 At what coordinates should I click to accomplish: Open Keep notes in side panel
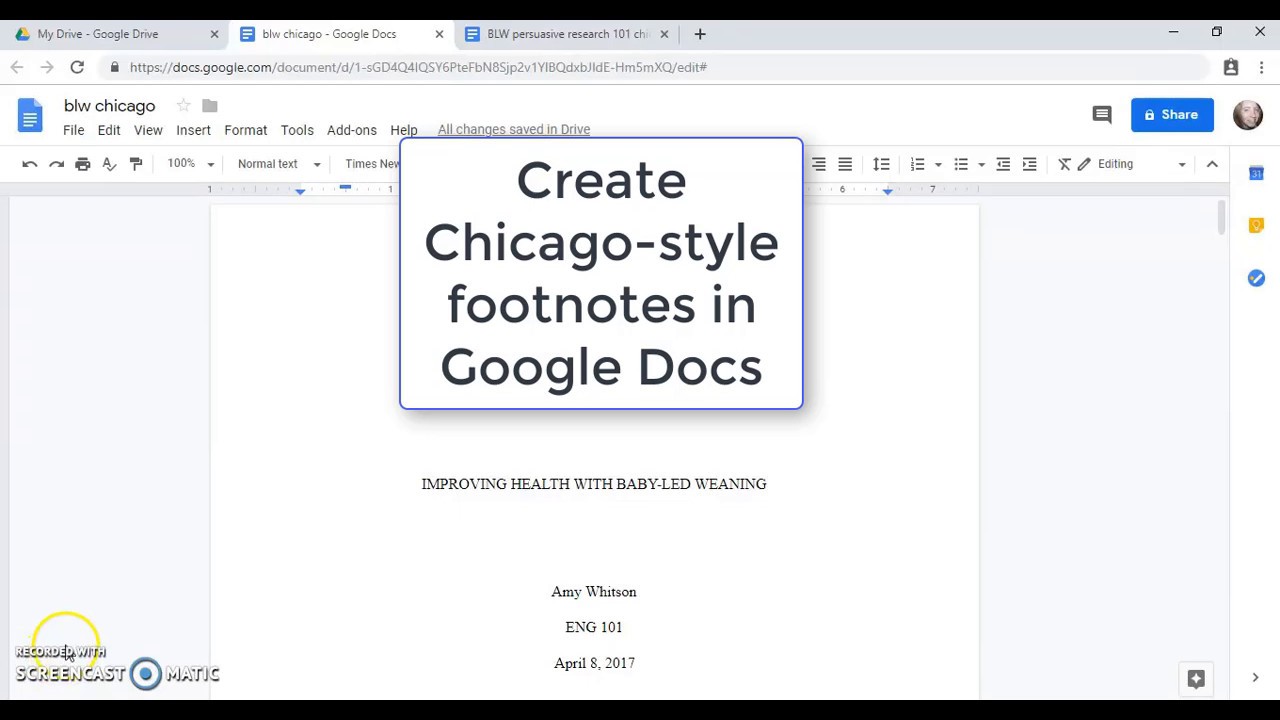click(1256, 226)
